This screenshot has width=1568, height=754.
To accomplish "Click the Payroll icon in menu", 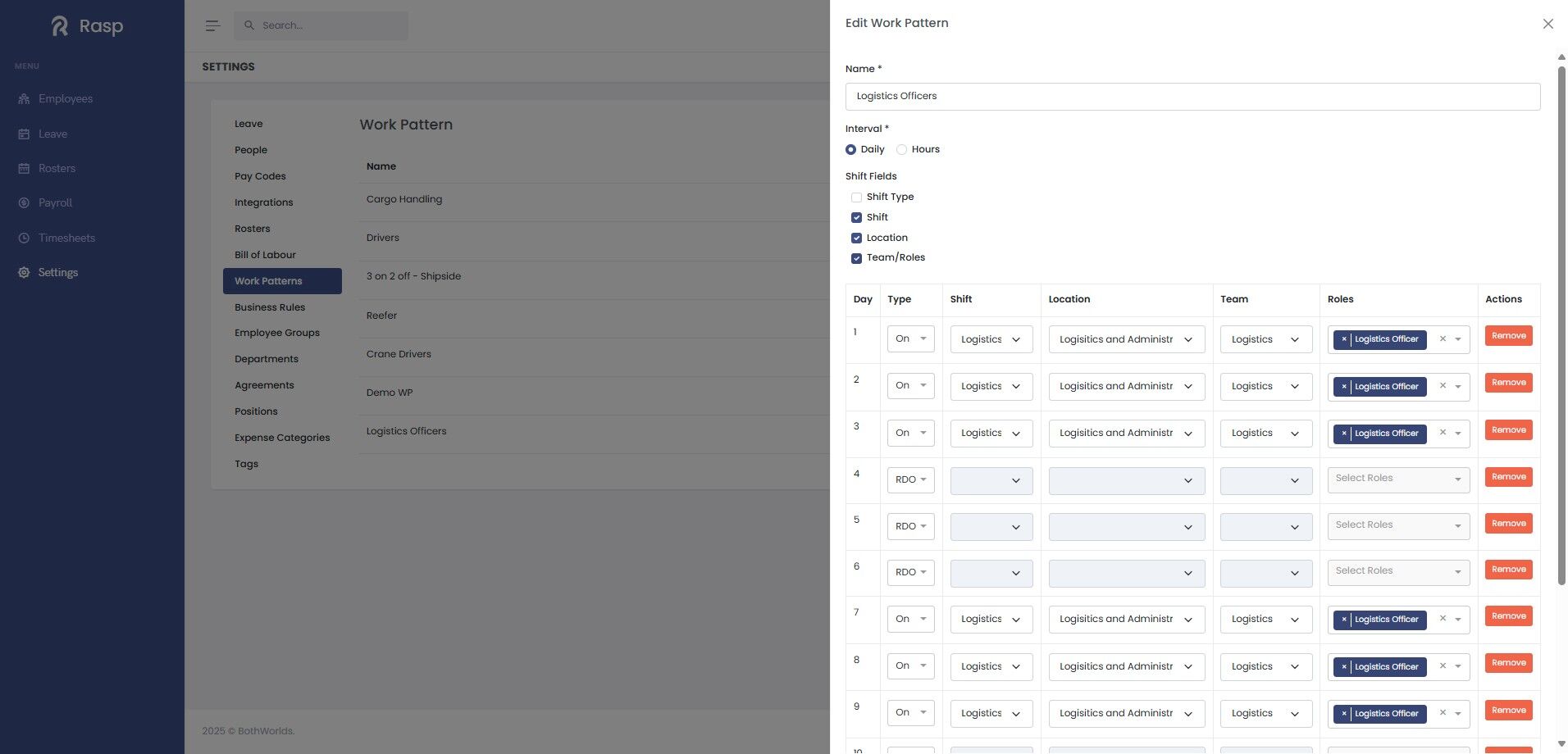I will click(24, 203).
